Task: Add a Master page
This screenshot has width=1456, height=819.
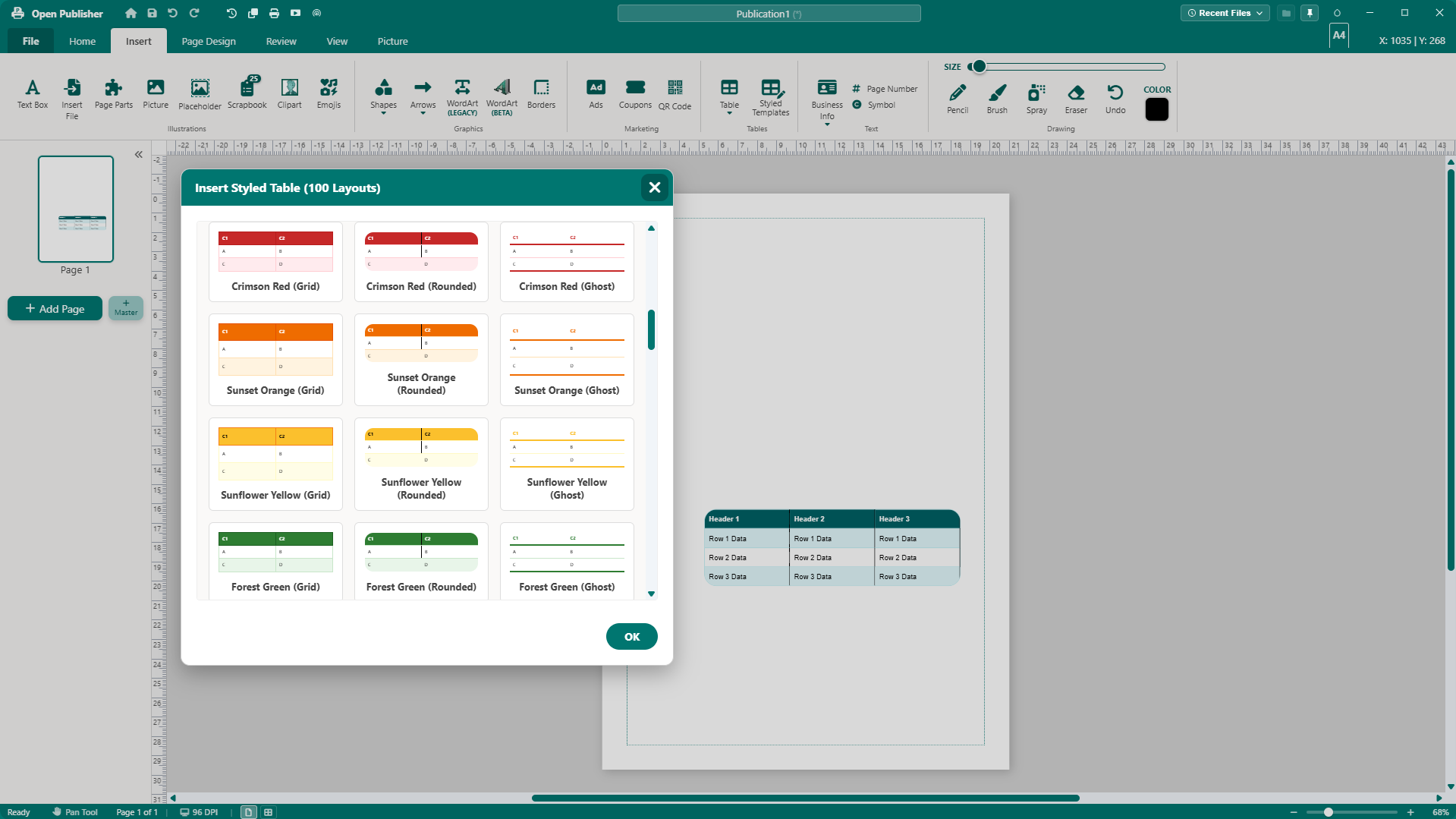Action: (126, 307)
